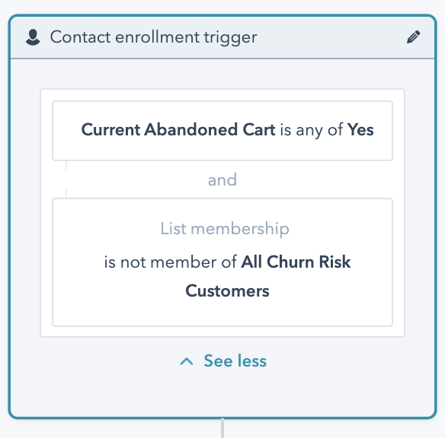Image resolution: width=445 pixels, height=438 pixels.
Task: Collapse filters with the See less chevron
Action: coord(186,361)
